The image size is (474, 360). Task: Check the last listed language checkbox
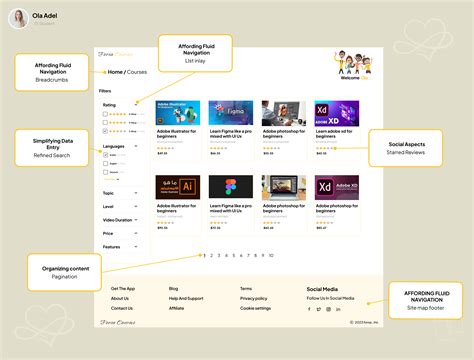tap(105, 172)
